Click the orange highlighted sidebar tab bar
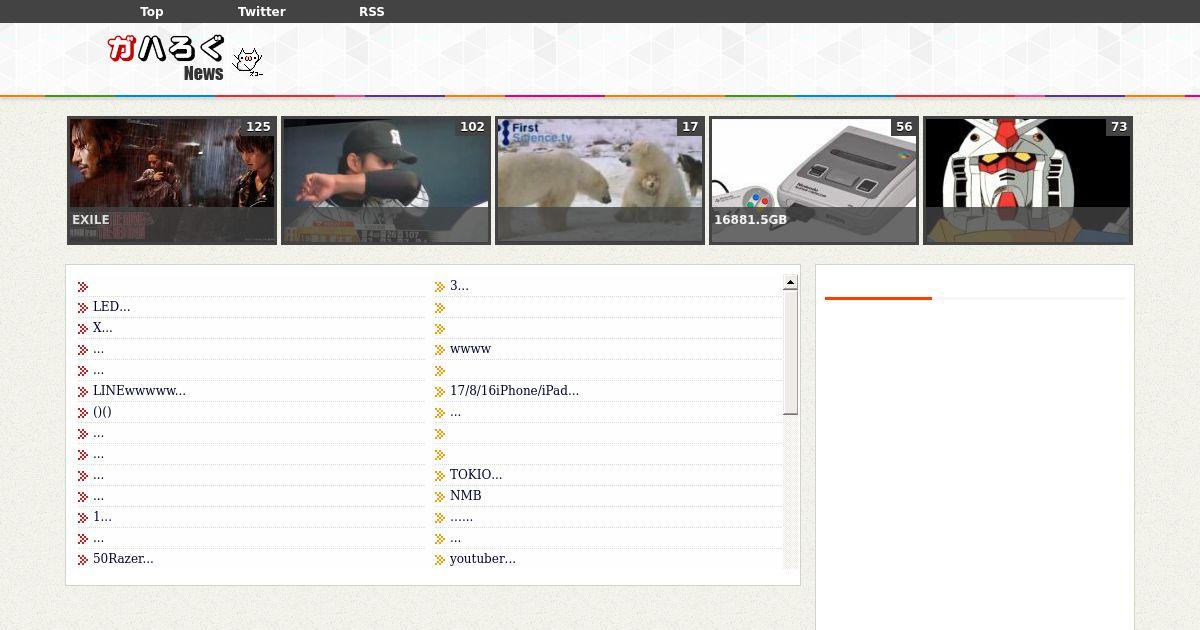This screenshot has width=1200, height=630. click(x=878, y=298)
